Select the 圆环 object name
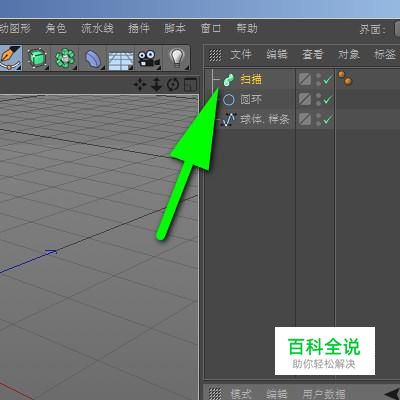Screen dimensions: 400x400 [x=251, y=99]
